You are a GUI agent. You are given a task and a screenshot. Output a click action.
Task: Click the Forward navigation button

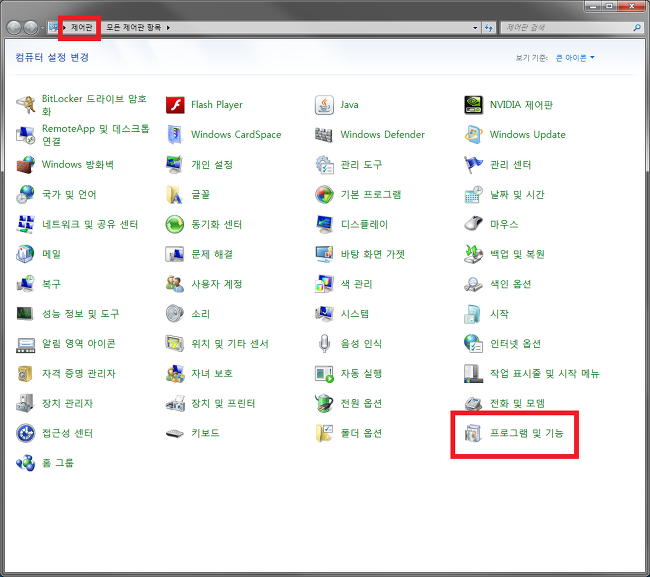[30, 28]
